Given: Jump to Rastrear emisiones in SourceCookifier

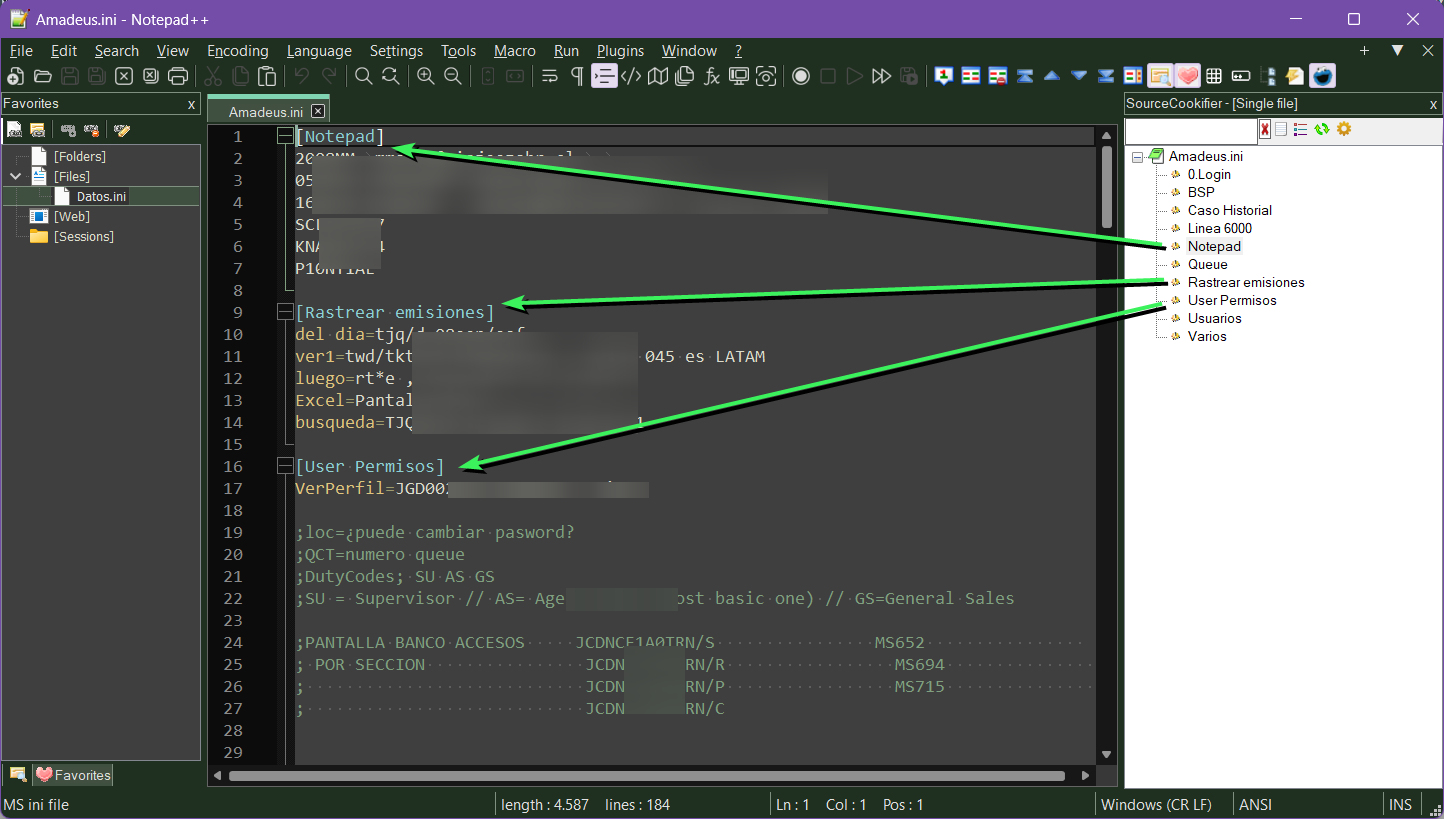Looking at the screenshot, I should point(1246,282).
